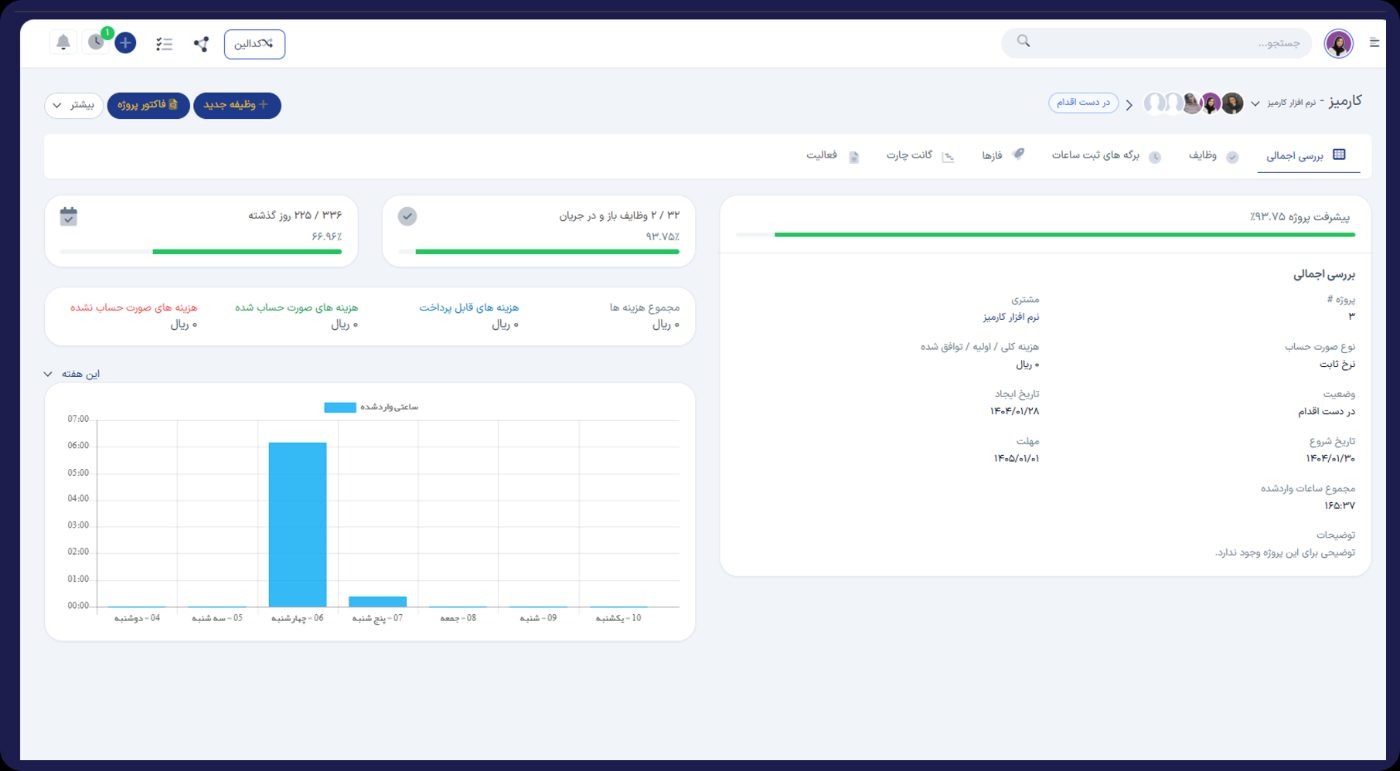Toggle the ساعتی وارد شده chart legend

pos(370,407)
